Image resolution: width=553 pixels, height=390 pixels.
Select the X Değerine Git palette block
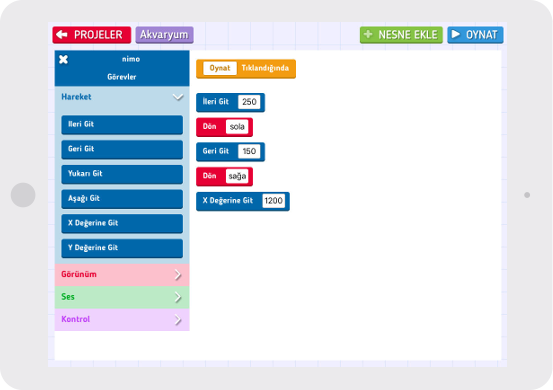[122, 223]
